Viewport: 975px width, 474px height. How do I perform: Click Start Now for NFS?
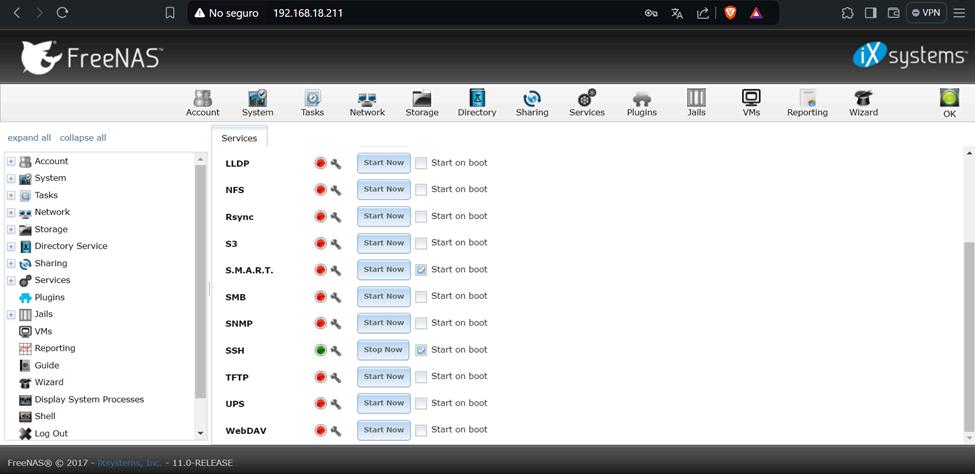(x=384, y=190)
